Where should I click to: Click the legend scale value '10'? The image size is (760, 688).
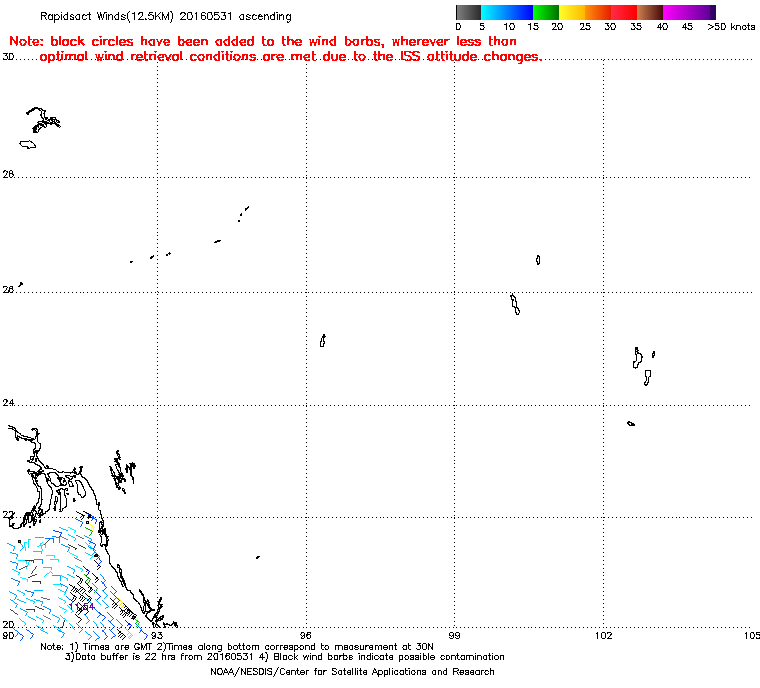point(509,27)
